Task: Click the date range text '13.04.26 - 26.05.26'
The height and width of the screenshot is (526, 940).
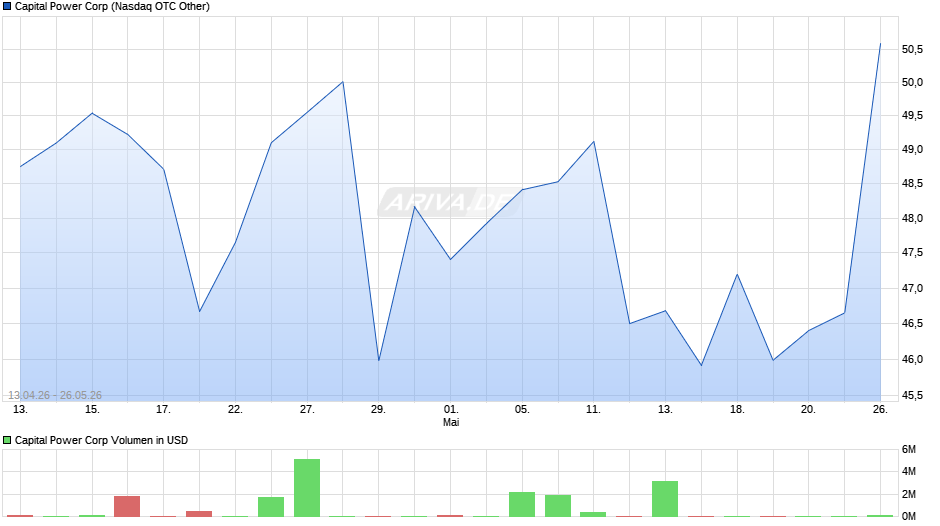Action: coord(55,395)
